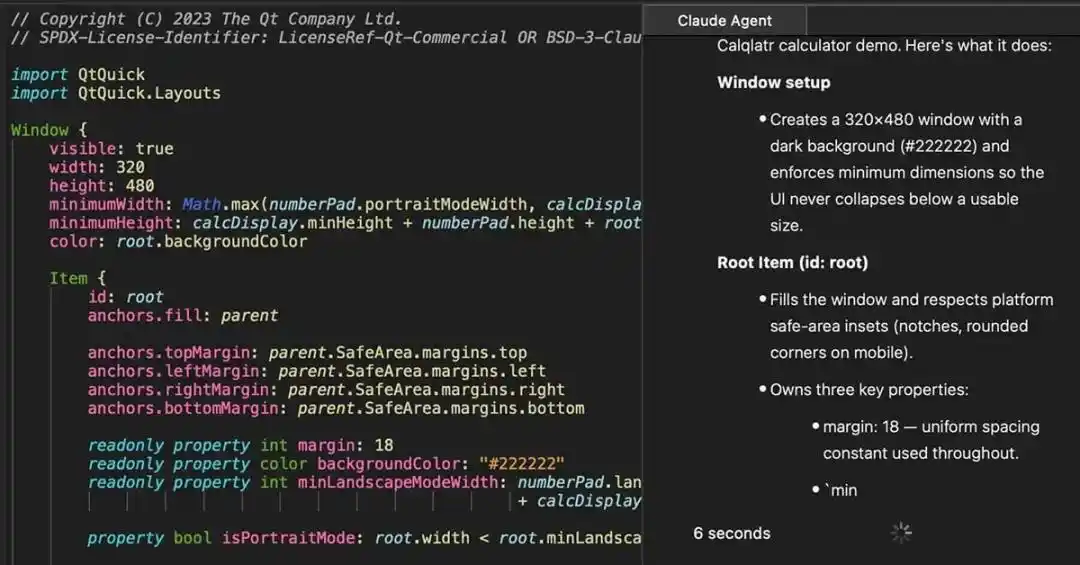
Task: Click the SPDX-License-Identifier comment line
Action: coord(326,37)
